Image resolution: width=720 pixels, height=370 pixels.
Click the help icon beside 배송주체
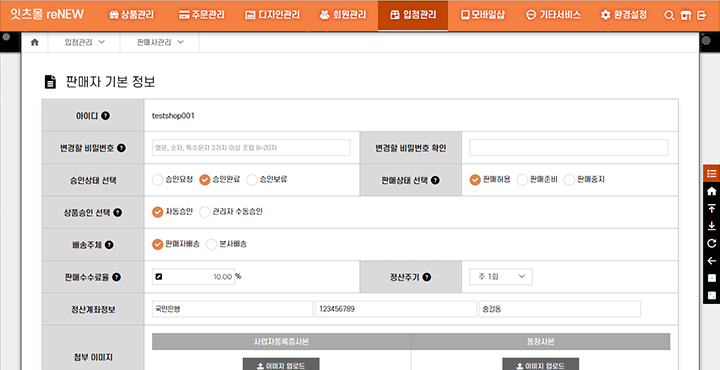109,245
